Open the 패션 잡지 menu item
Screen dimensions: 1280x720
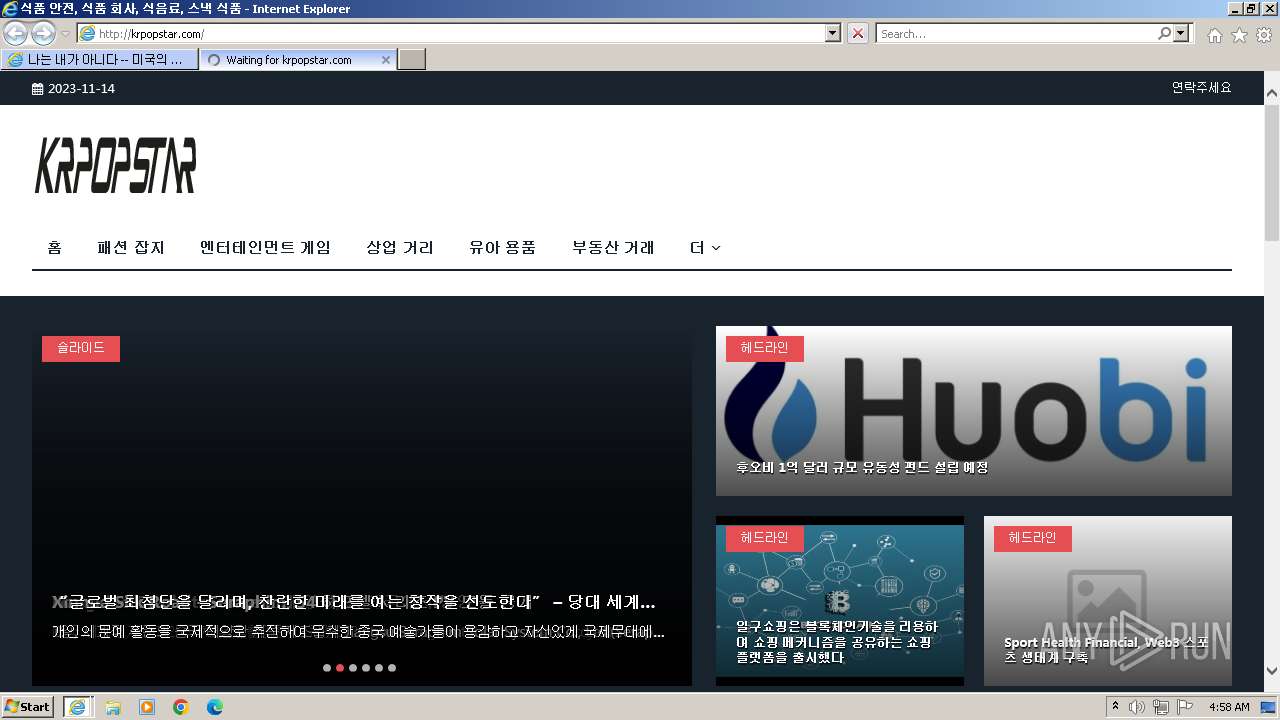click(x=131, y=247)
